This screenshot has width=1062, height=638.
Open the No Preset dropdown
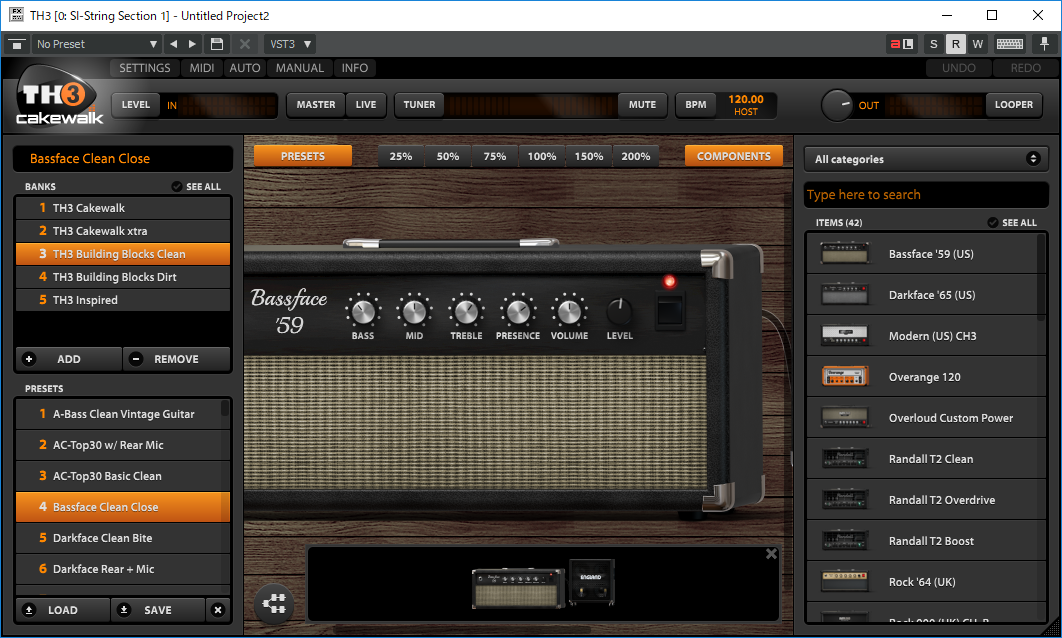[96, 44]
